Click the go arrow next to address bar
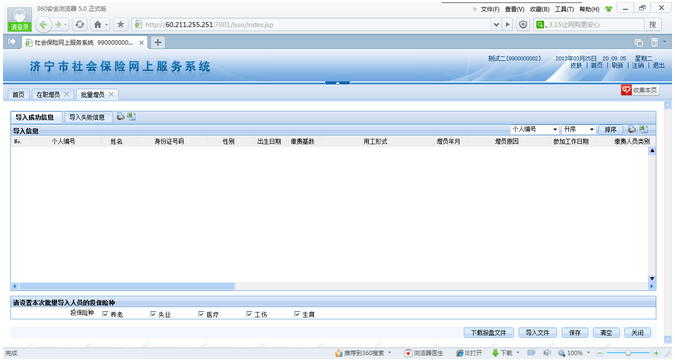Screen dimensions: 675x360 click(508, 25)
